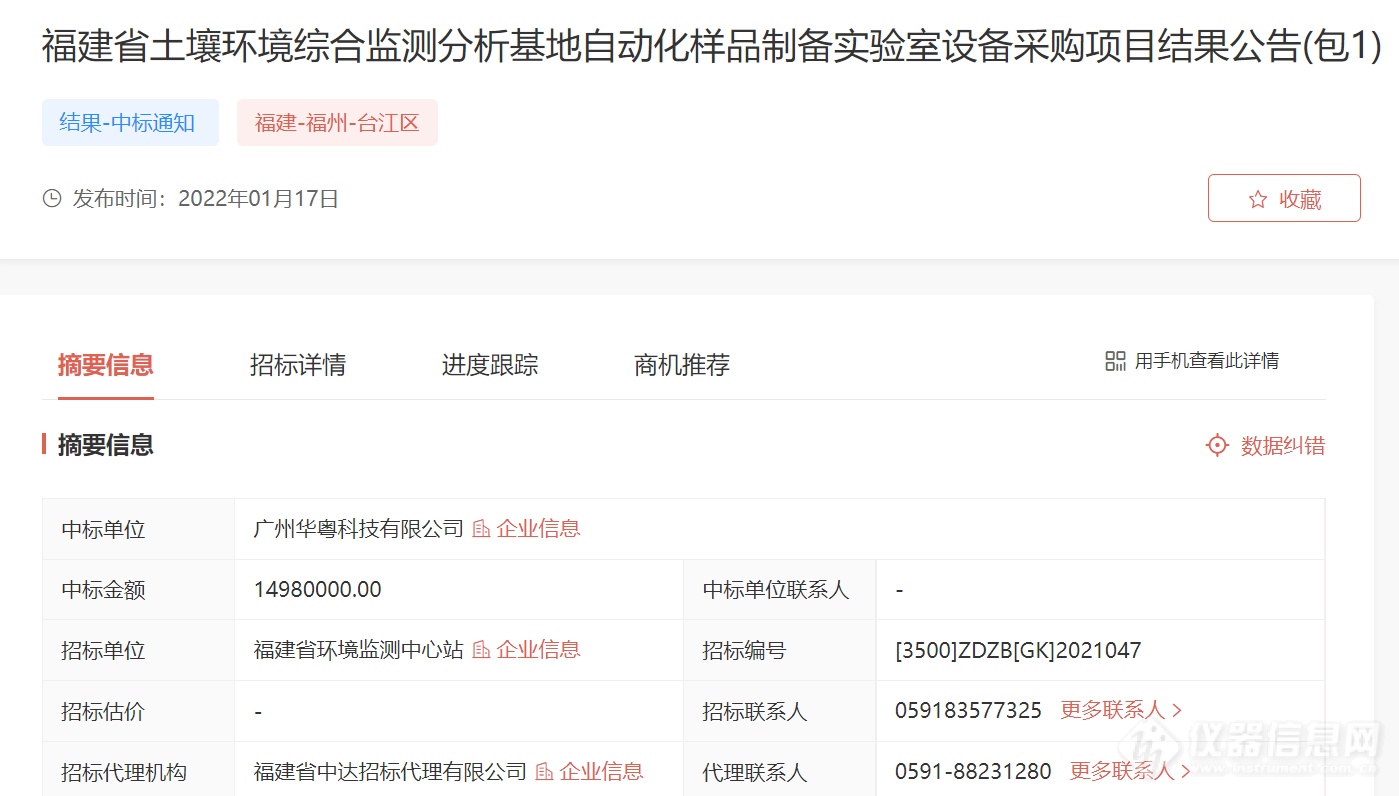The height and width of the screenshot is (796, 1399).
Task: Click the clock icon next to 发布时间
Action: coord(52,198)
